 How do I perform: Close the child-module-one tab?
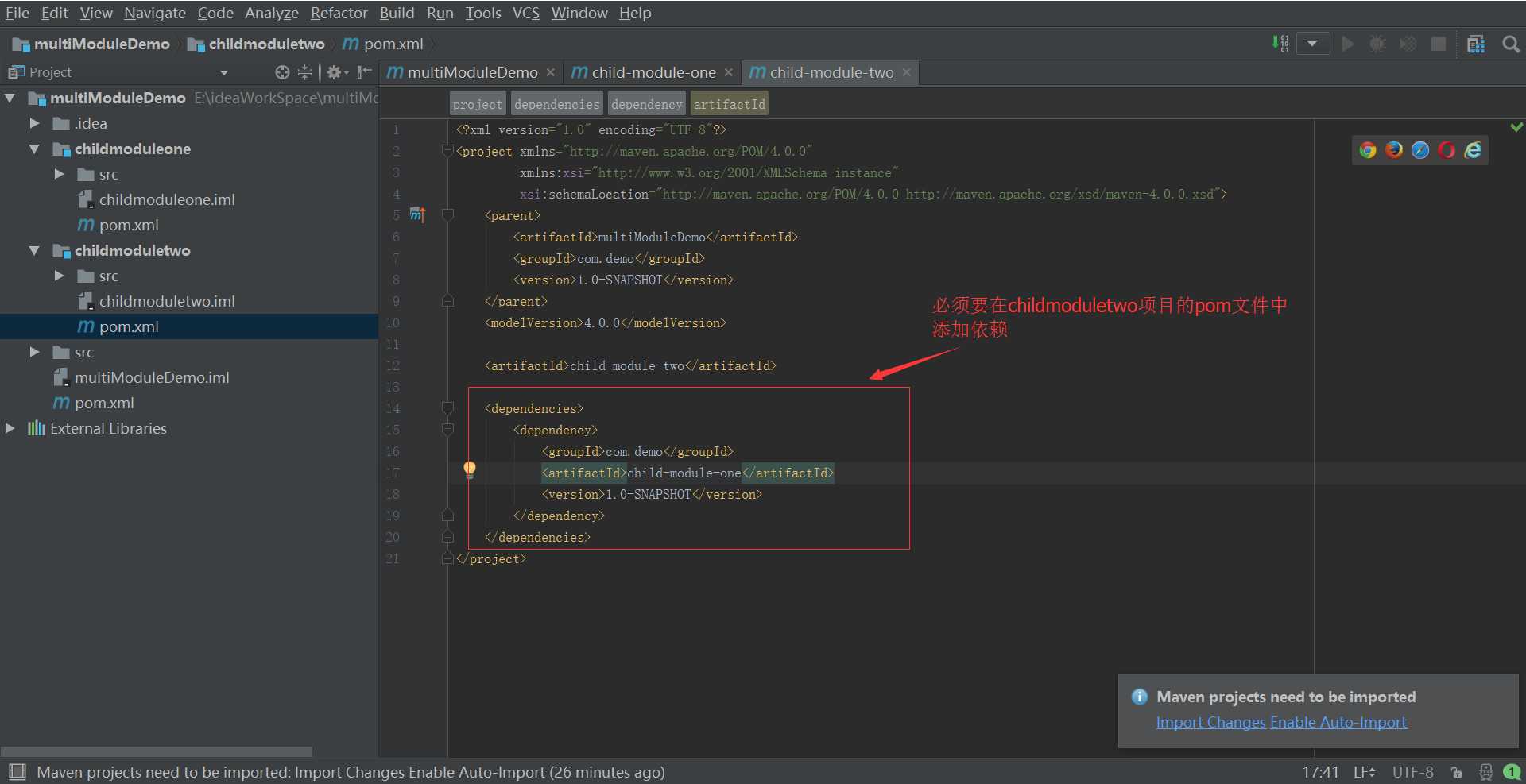(x=728, y=72)
